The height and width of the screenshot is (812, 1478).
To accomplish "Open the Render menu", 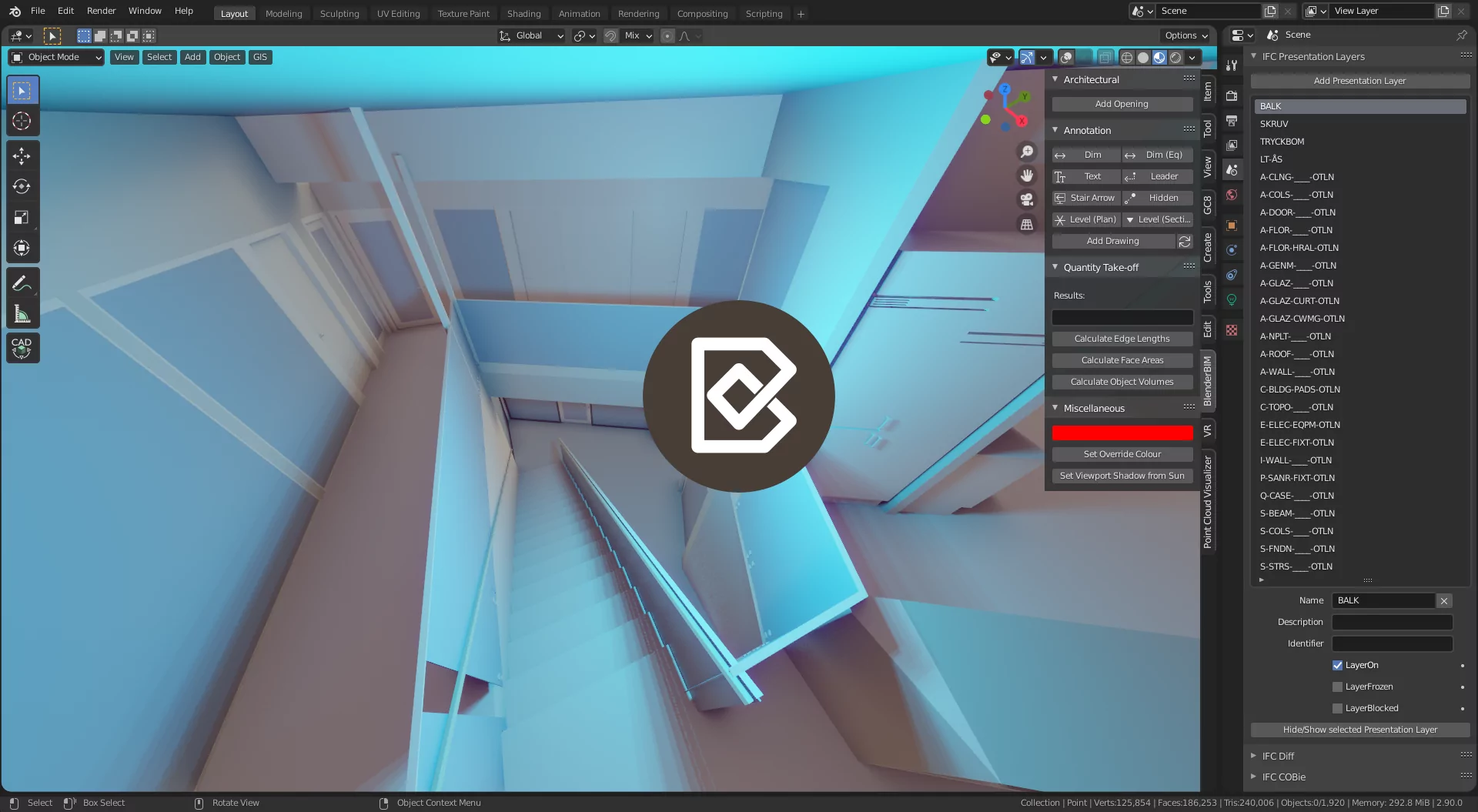I will [x=101, y=11].
